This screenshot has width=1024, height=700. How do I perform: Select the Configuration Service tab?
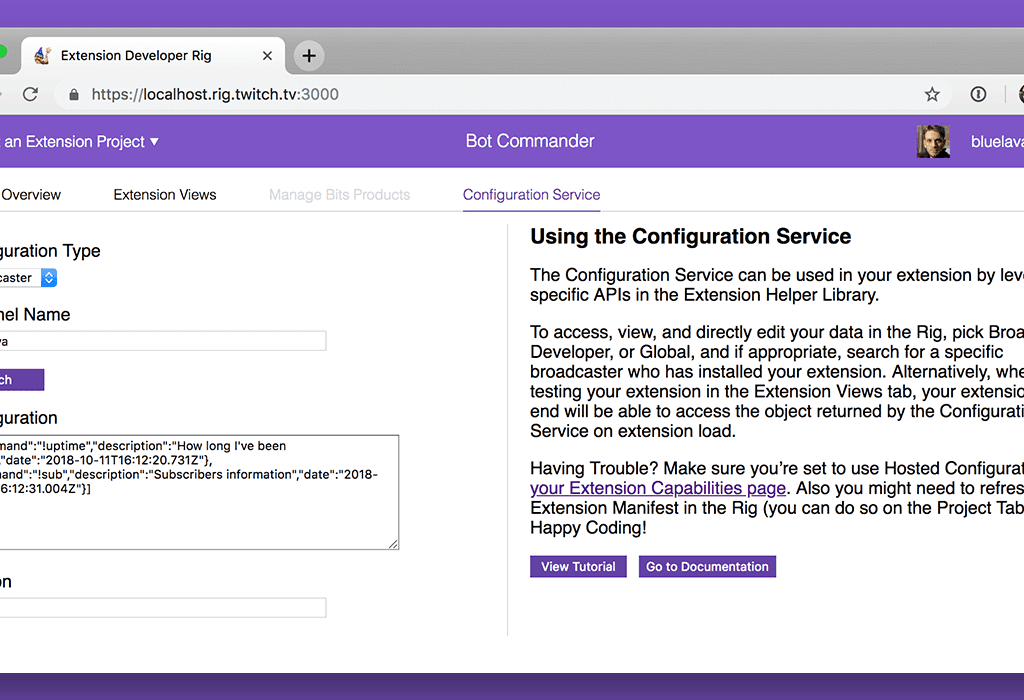pos(532,195)
